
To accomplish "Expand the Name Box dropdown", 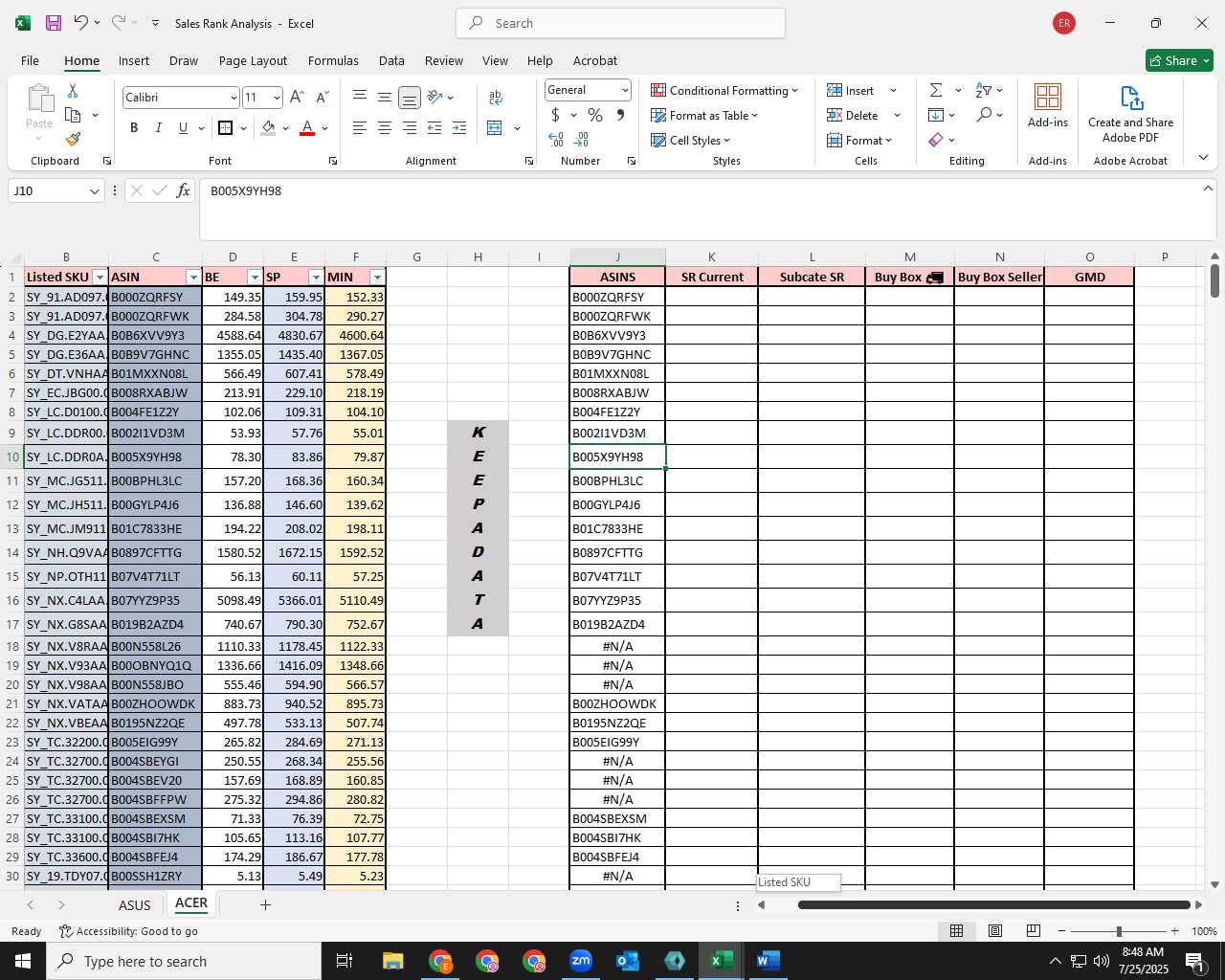I will click(94, 191).
